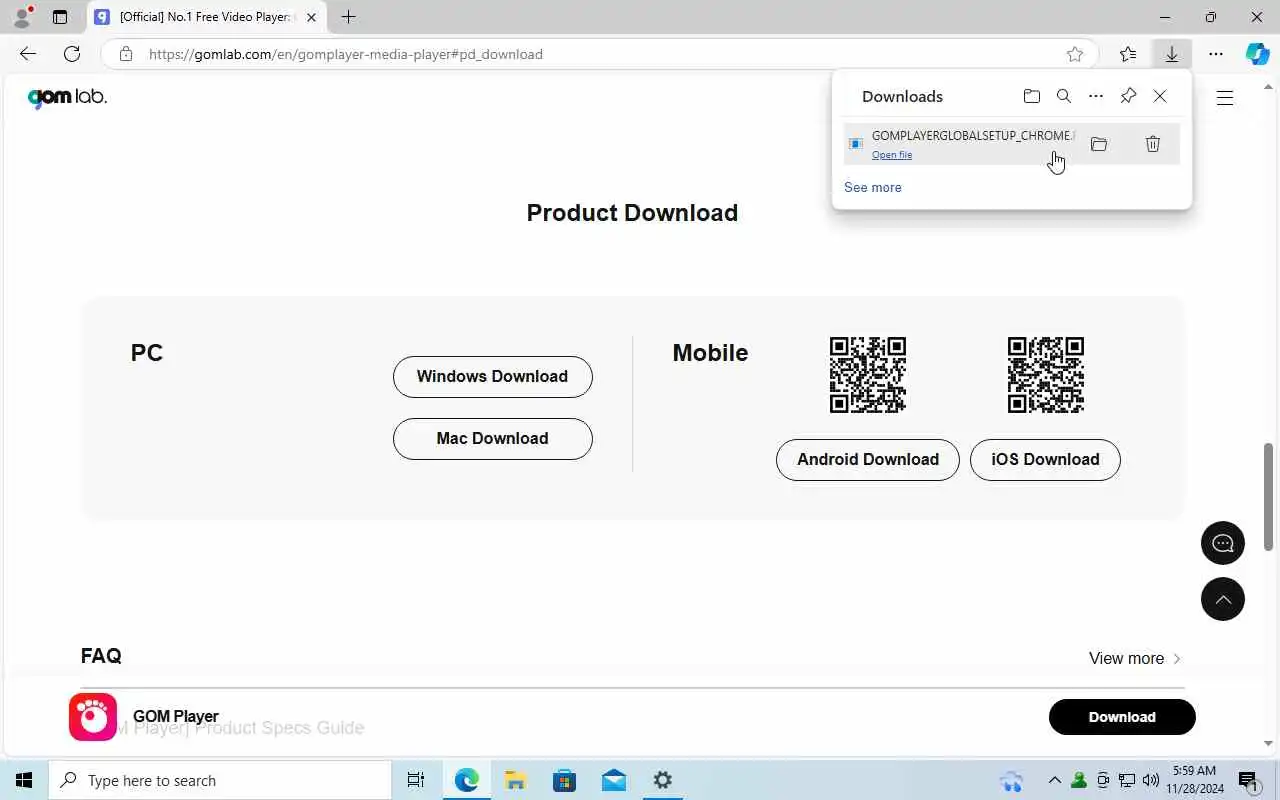Click the Android QR code image
Screen dimensions: 1280x800
(x=868, y=375)
